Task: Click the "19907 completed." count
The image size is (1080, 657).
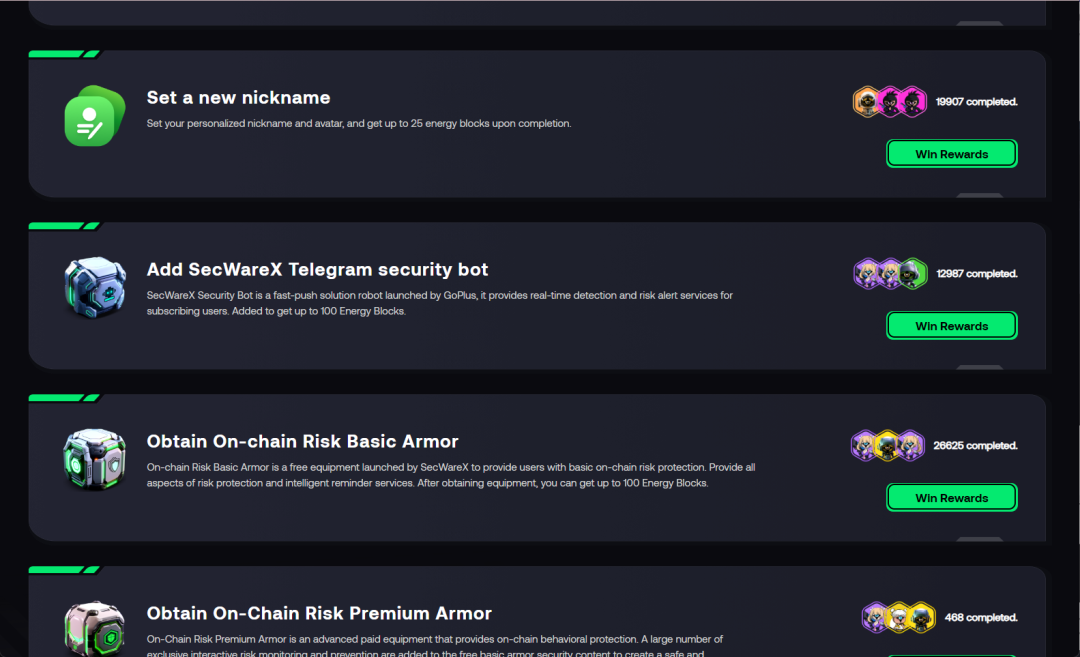Action: (x=976, y=102)
